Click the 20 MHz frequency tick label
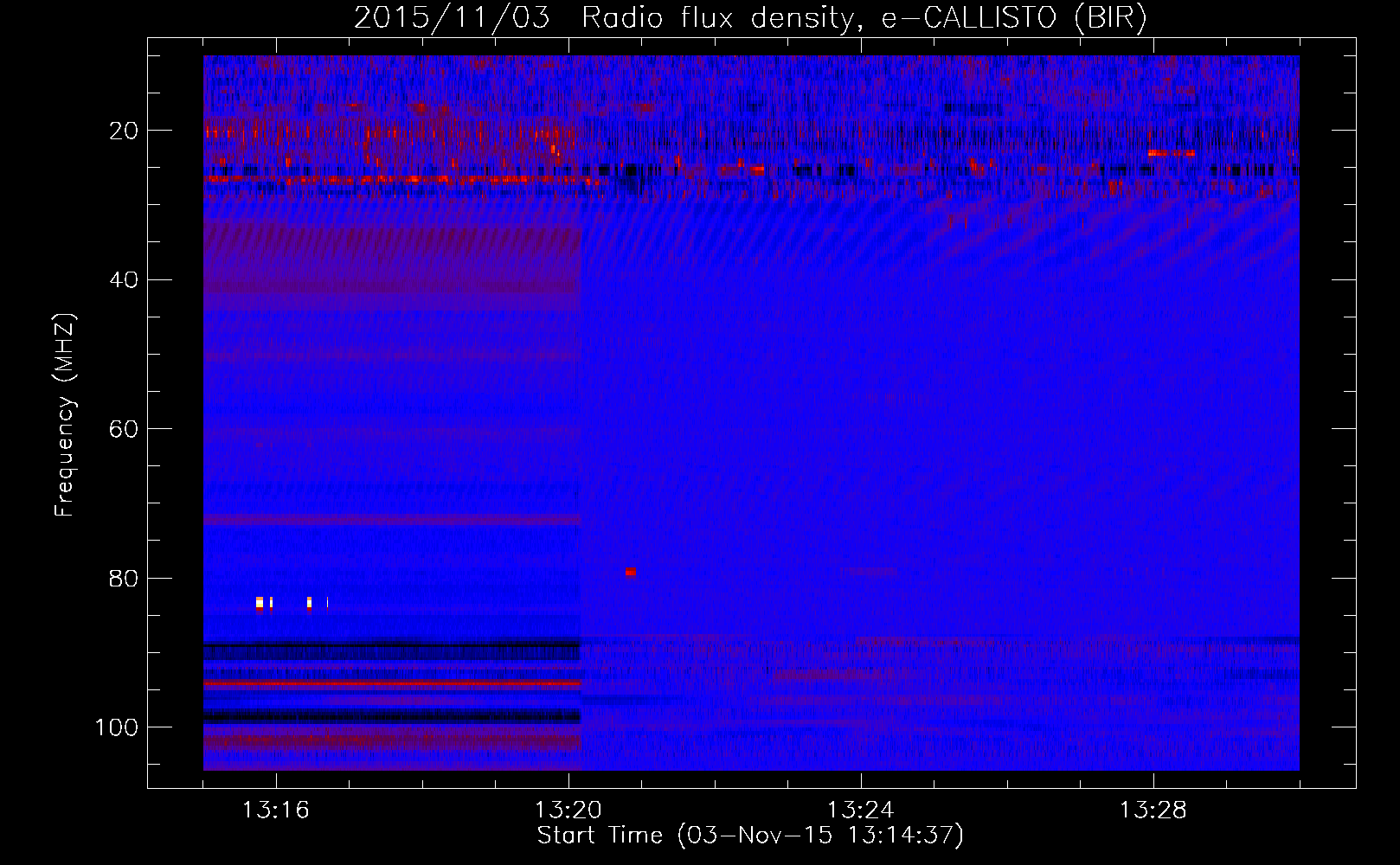1400x865 pixels. coord(124,131)
